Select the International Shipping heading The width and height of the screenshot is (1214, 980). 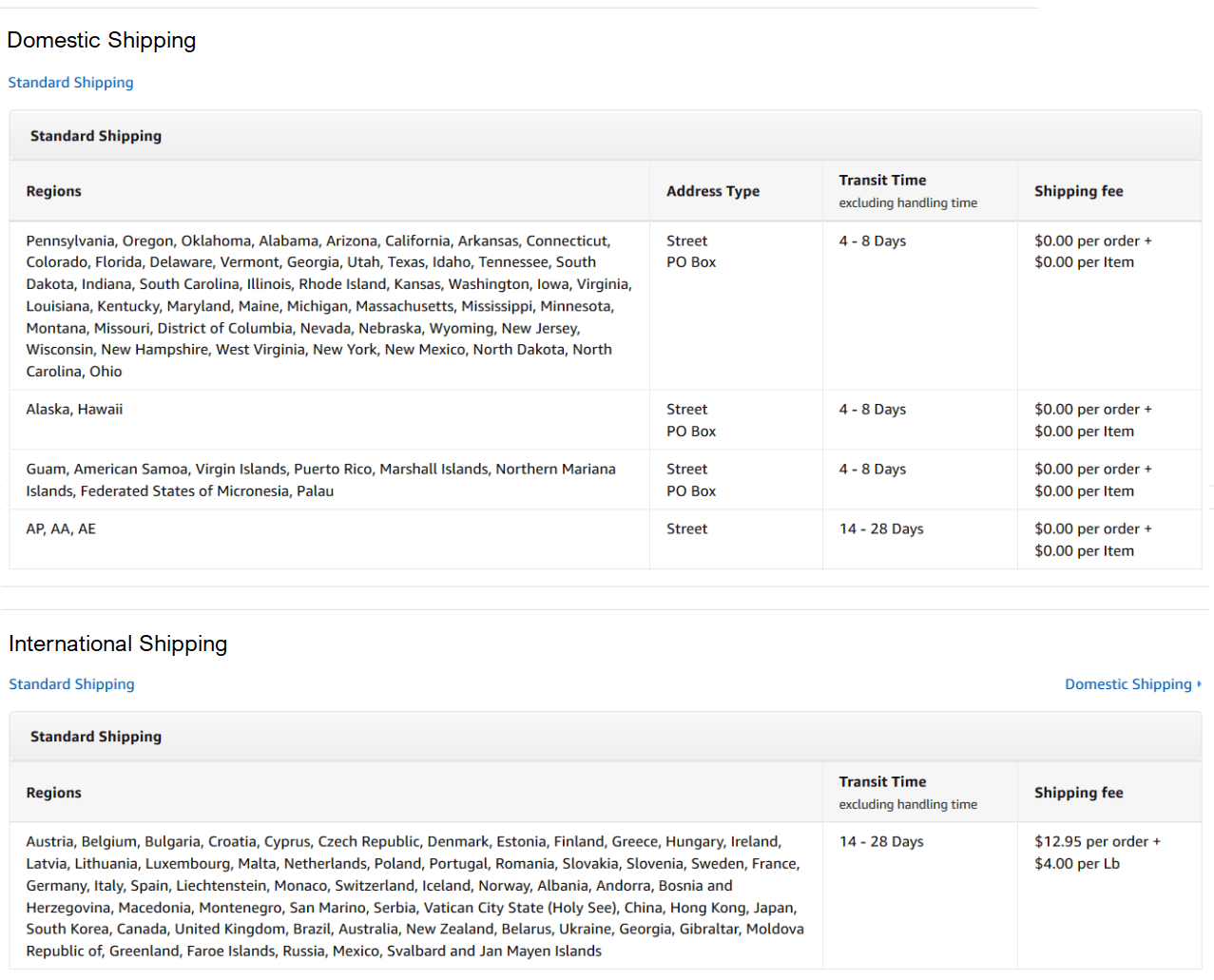(x=117, y=644)
